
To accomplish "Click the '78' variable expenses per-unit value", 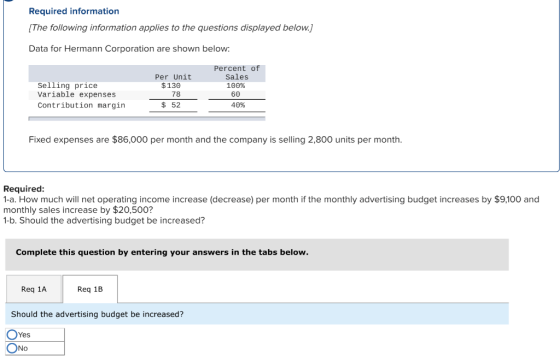I will click(x=176, y=94).
